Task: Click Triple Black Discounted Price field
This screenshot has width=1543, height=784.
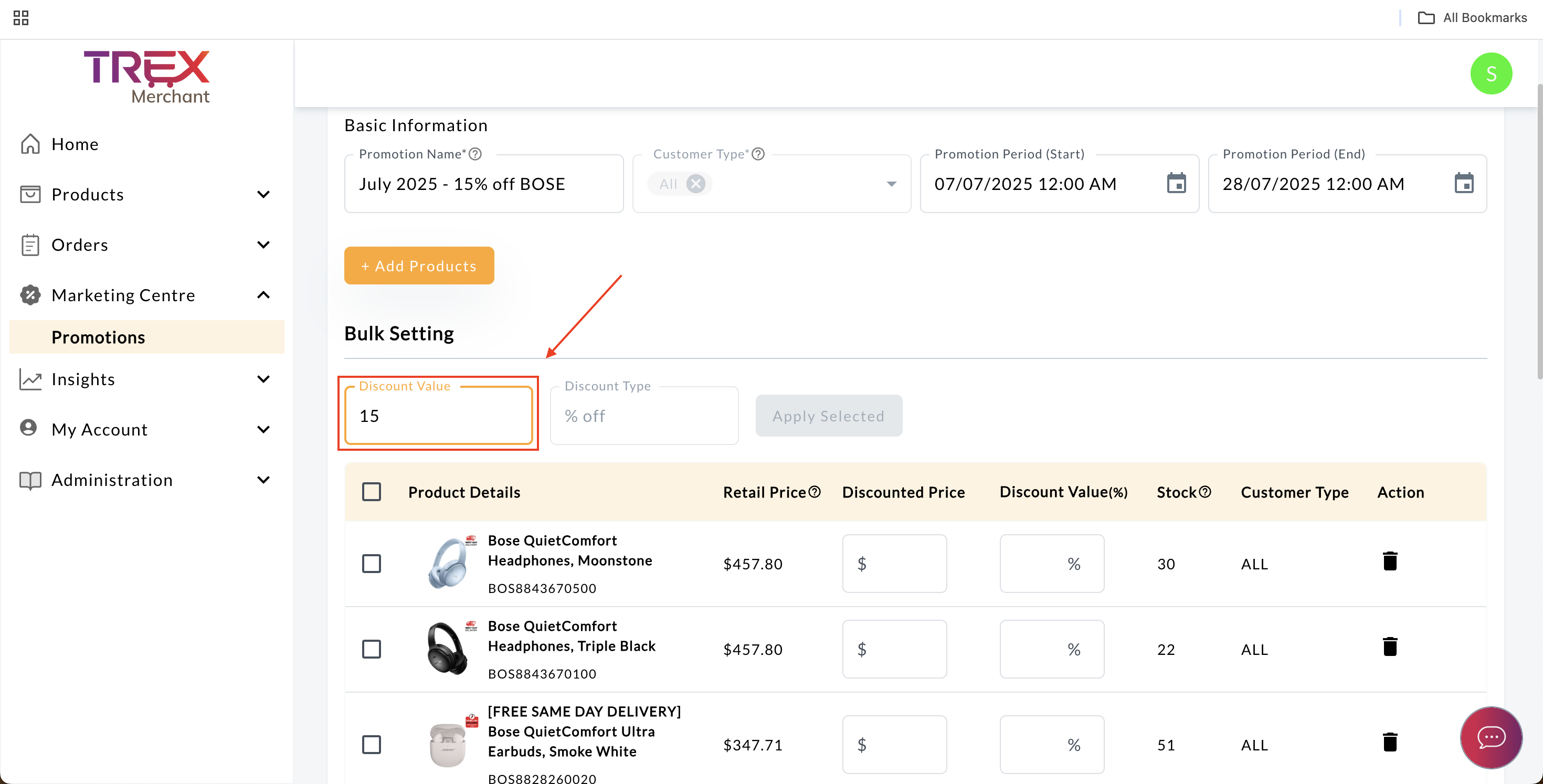Action: [x=894, y=649]
